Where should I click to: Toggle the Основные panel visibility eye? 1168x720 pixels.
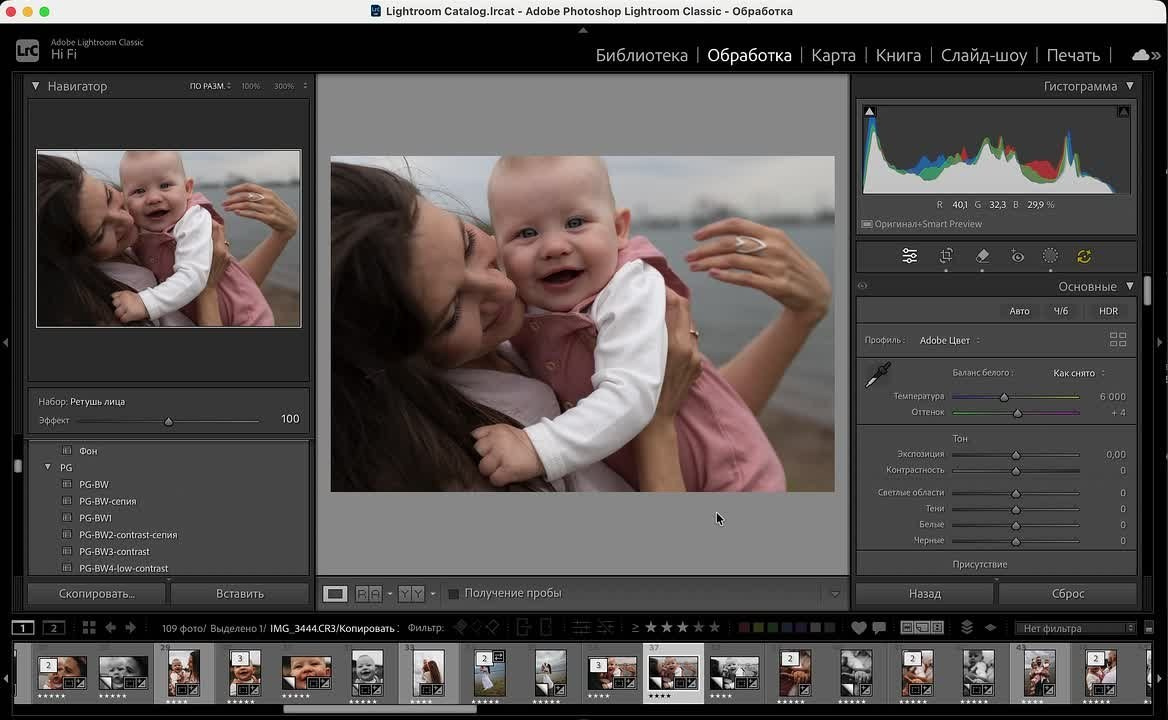[862, 287]
